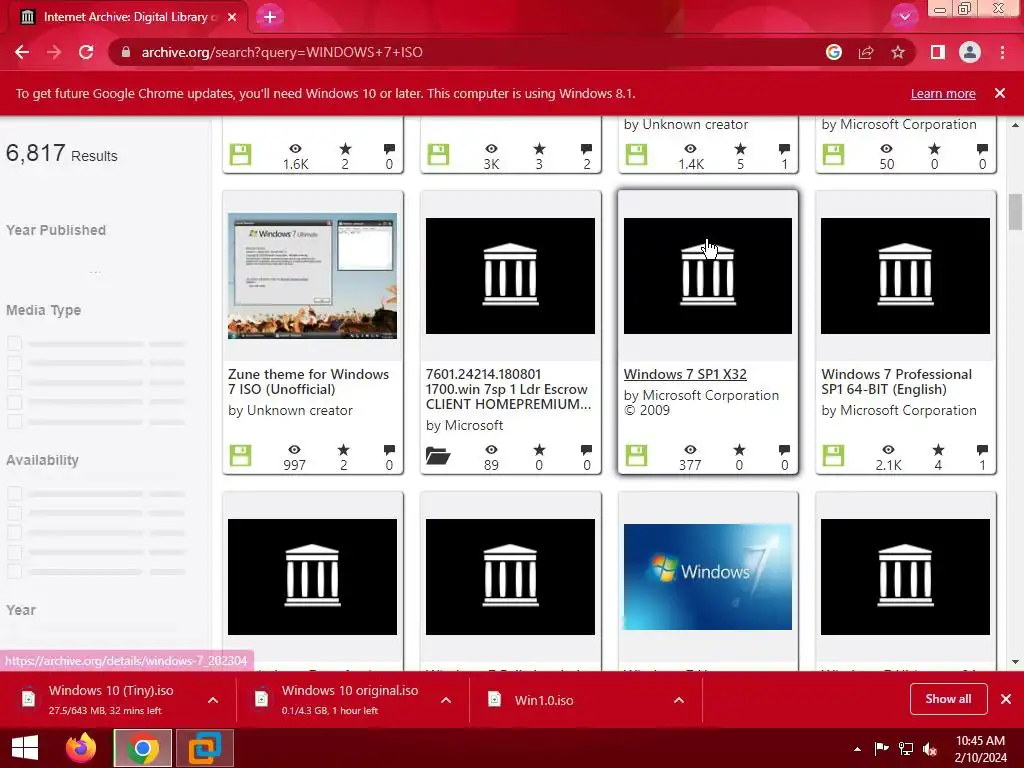Click Learn more in update banner

943,93
